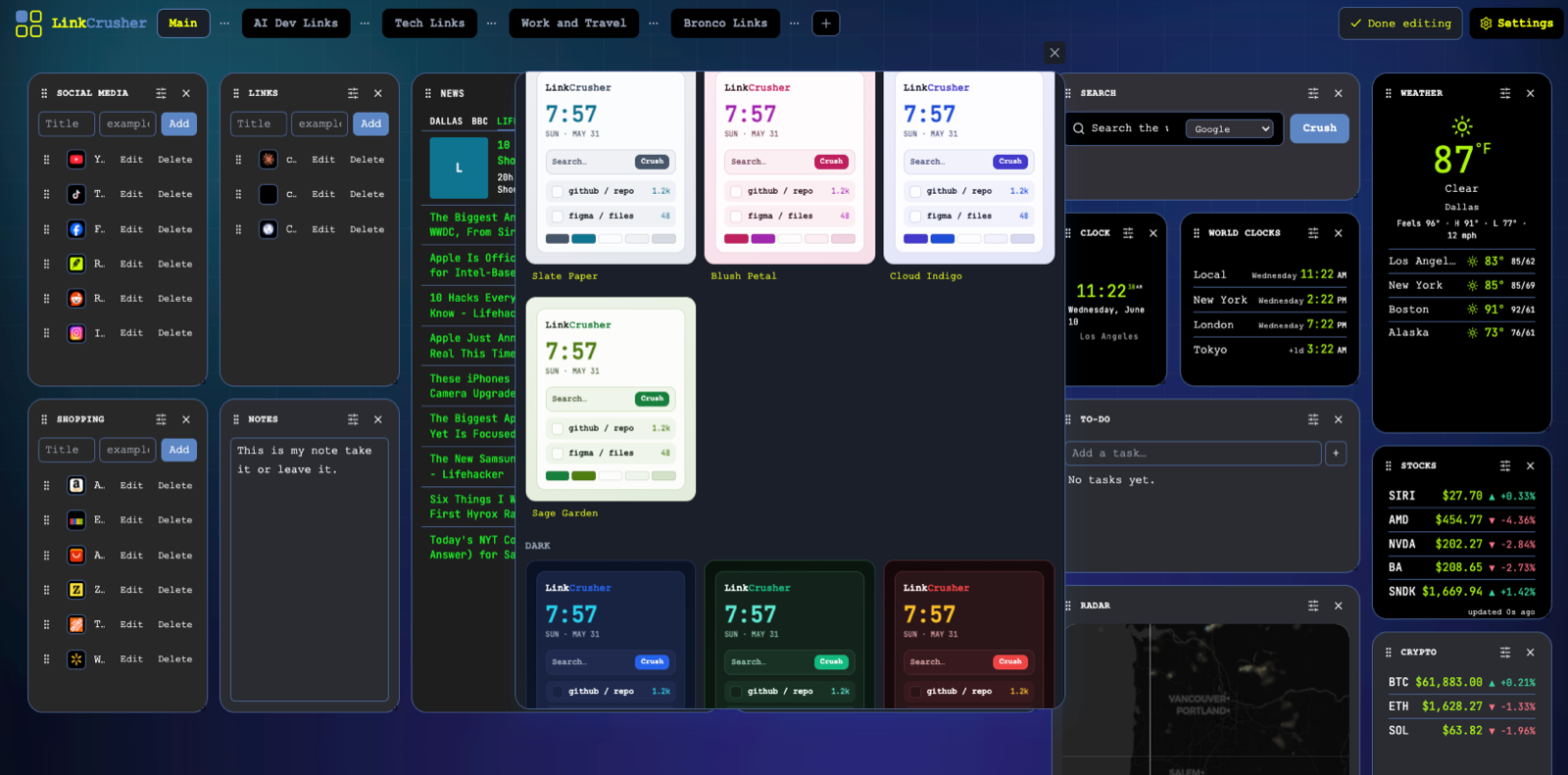Check figma / files box in Blush Petal preview
The image size is (1568, 775).
pos(737,216)
